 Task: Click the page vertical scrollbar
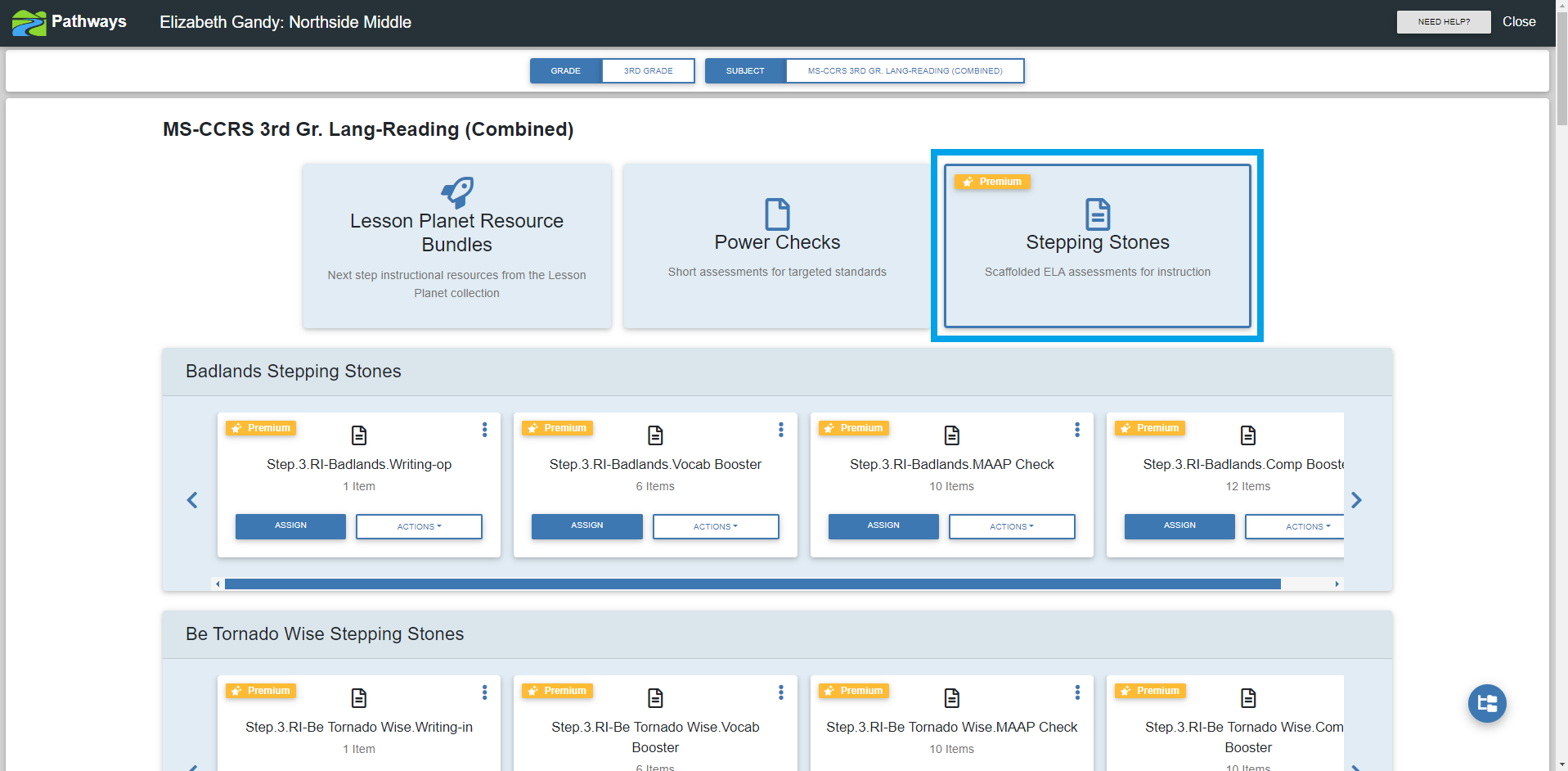pyautogui.click(x=1561, y=69)
